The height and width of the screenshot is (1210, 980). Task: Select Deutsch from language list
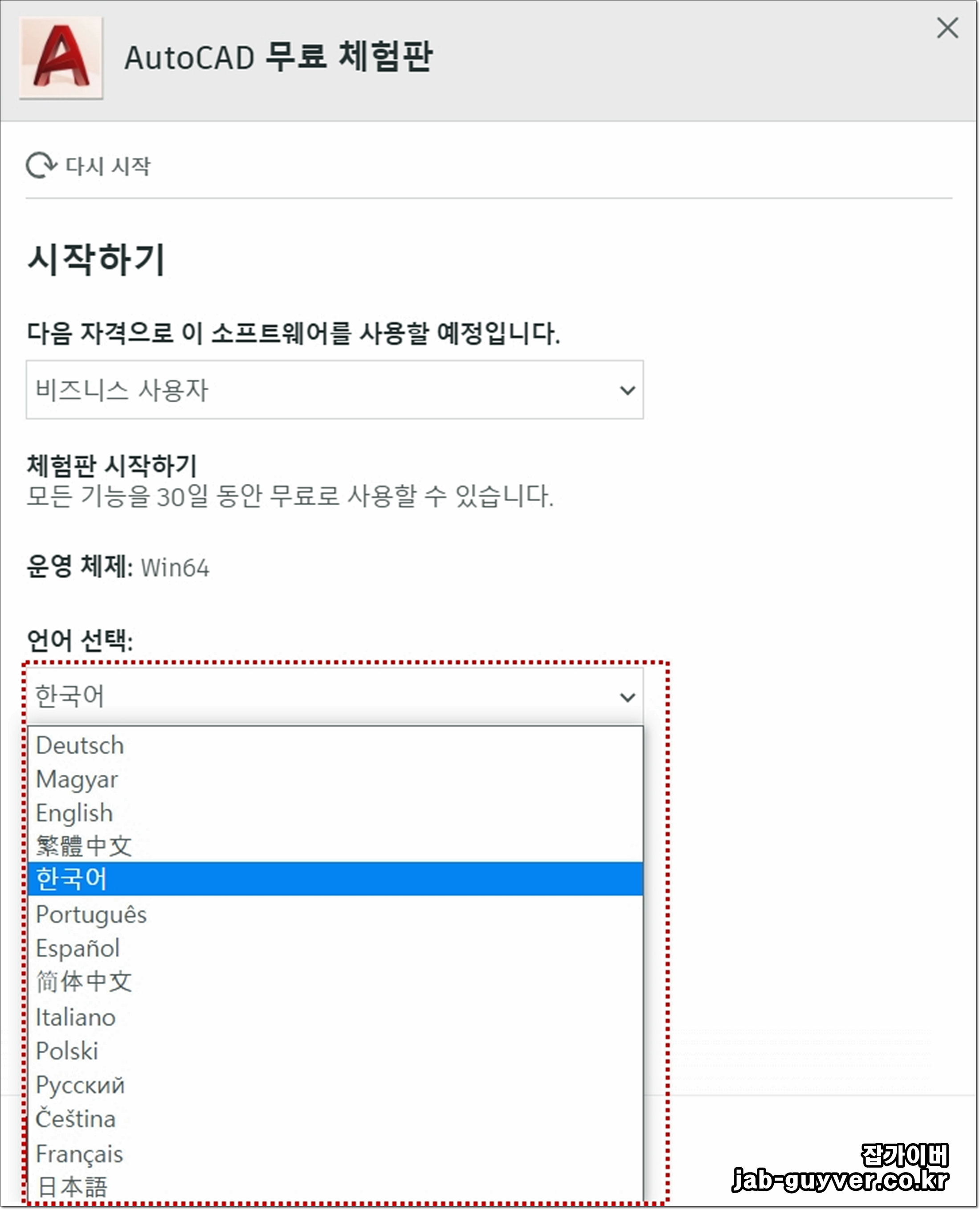(x=80, y=745)
